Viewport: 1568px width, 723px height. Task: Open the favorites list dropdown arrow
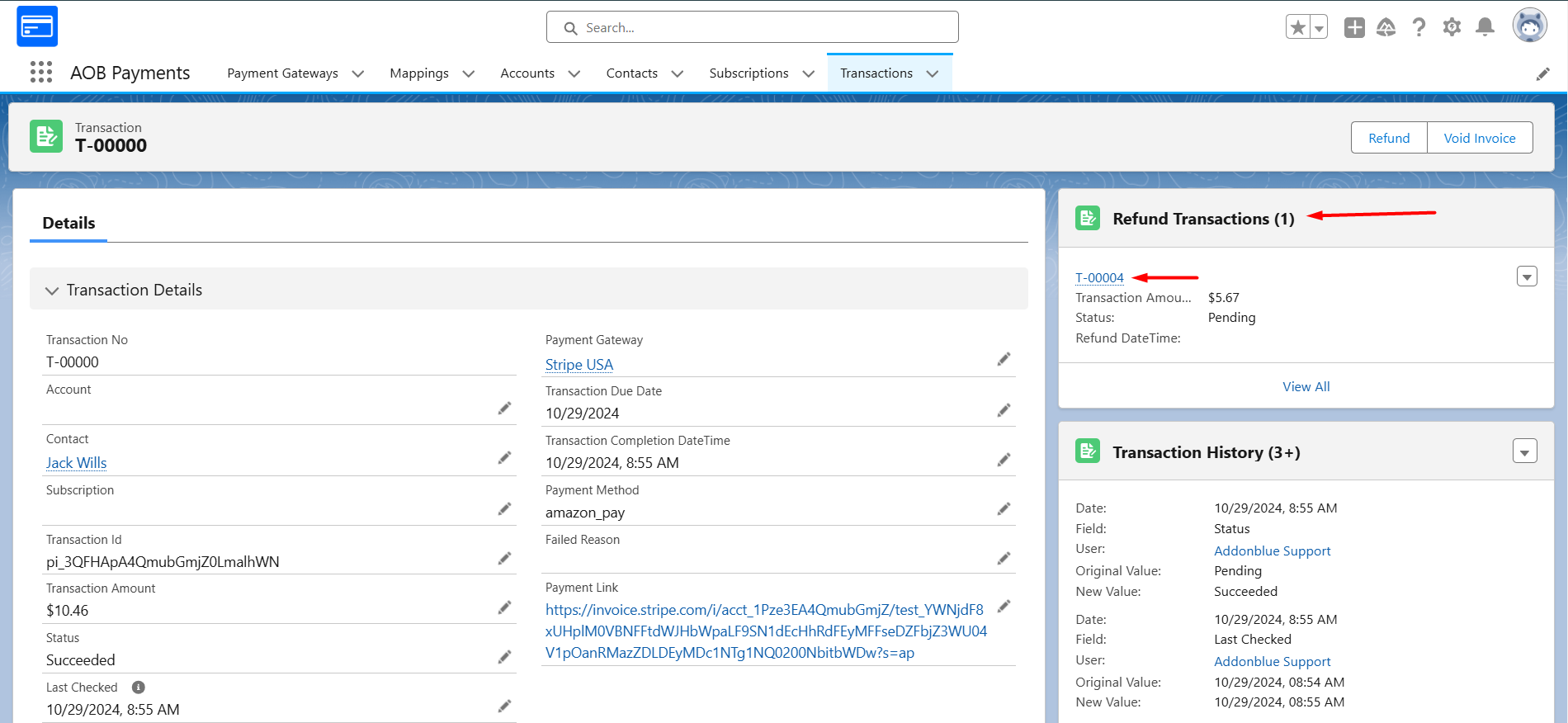(x=1319, y=27)
